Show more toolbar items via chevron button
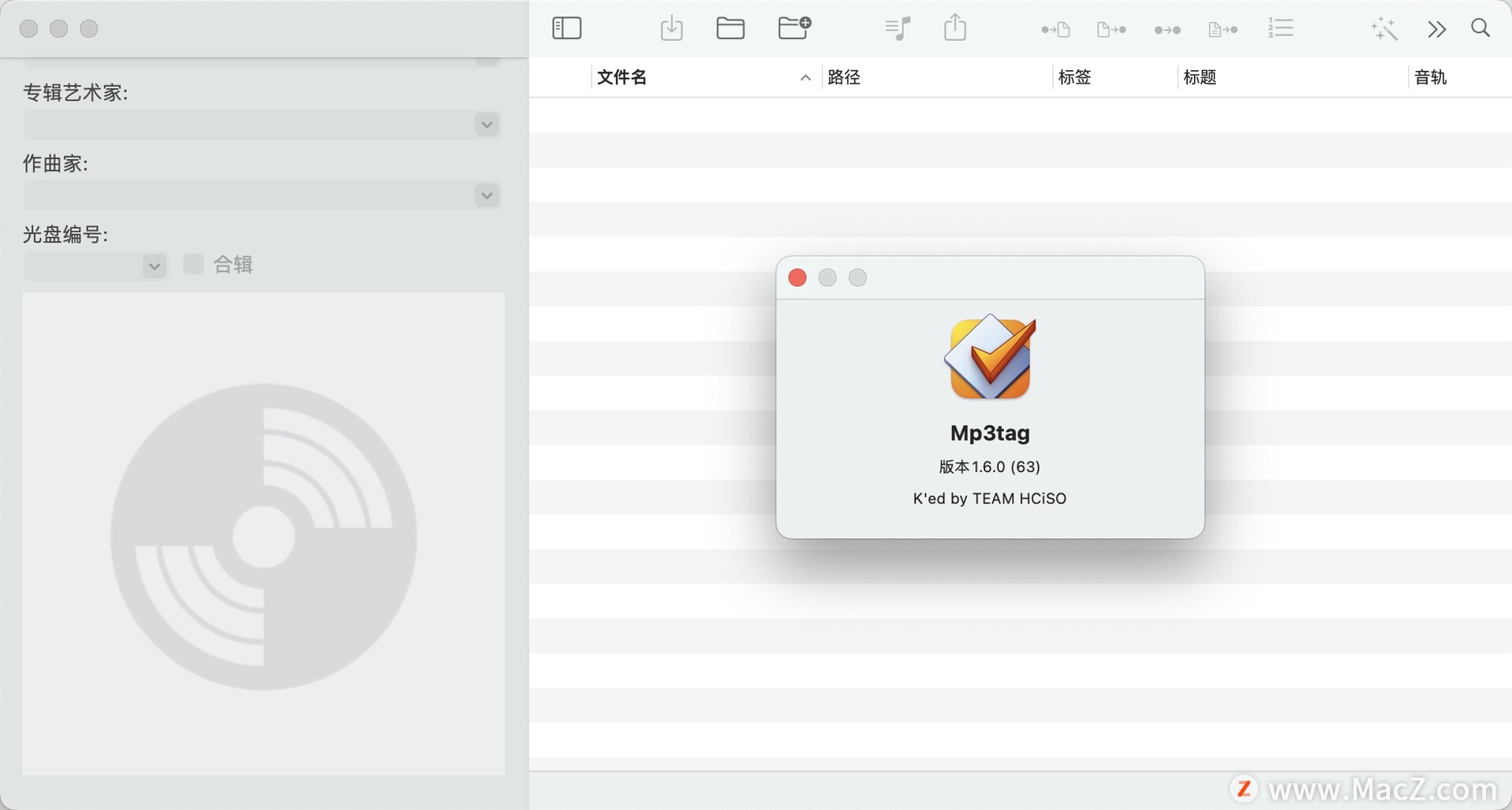 [x=1436, y=28]
